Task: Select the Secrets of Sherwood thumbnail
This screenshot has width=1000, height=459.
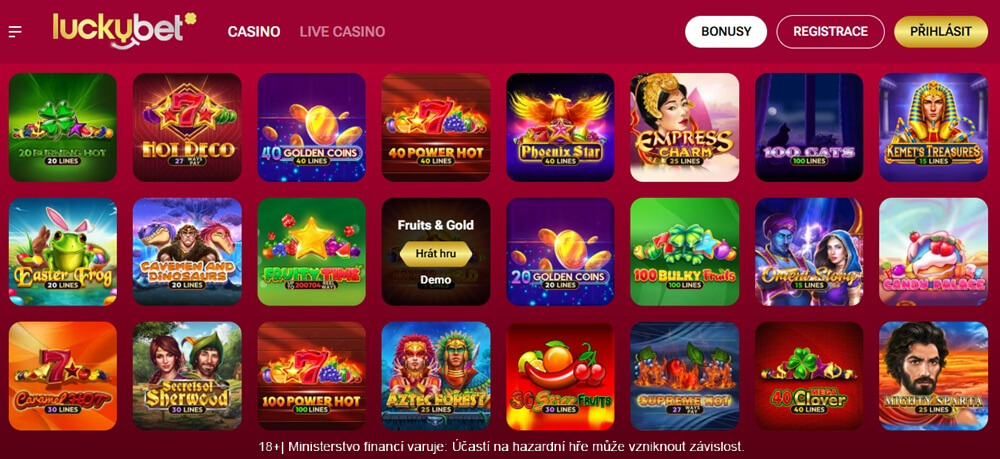Action: [x=187, y=376]
